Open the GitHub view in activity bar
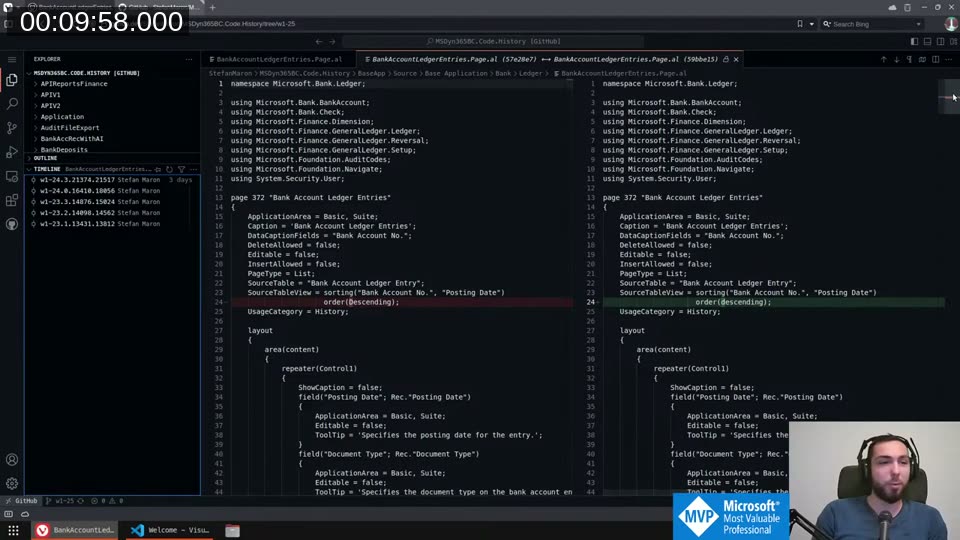The height and width of the screenshot is (540, 960). (12, 224)
